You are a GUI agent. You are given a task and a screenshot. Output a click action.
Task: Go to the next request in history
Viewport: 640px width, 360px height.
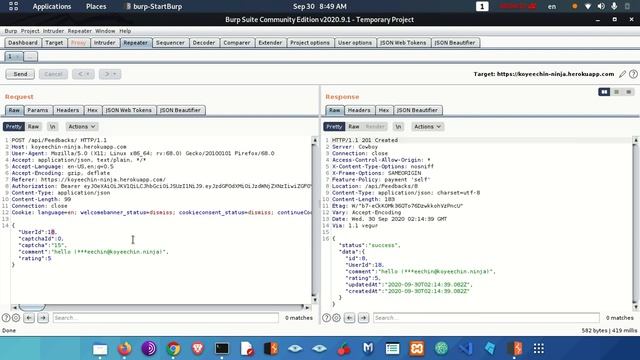tap(107, 74)
